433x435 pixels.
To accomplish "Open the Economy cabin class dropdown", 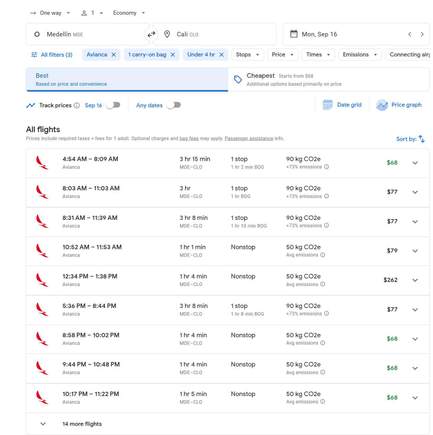I will coord(129,13).
